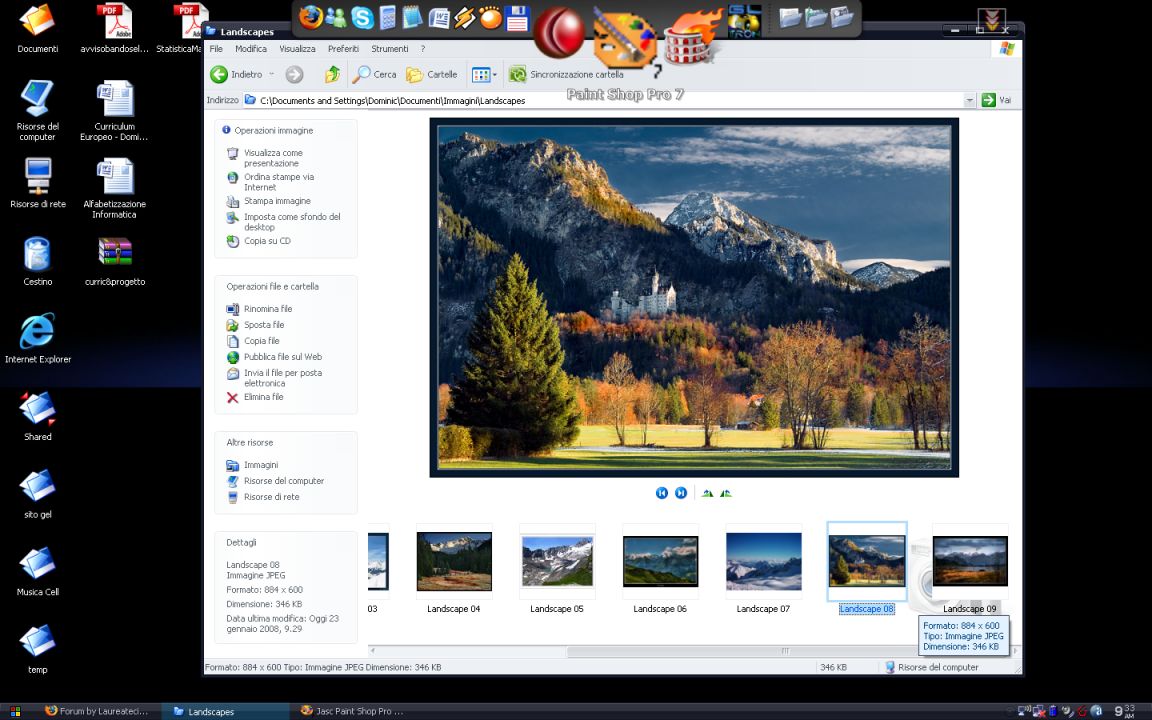Click Invia il file per posta elettronica

coord(283,378)
